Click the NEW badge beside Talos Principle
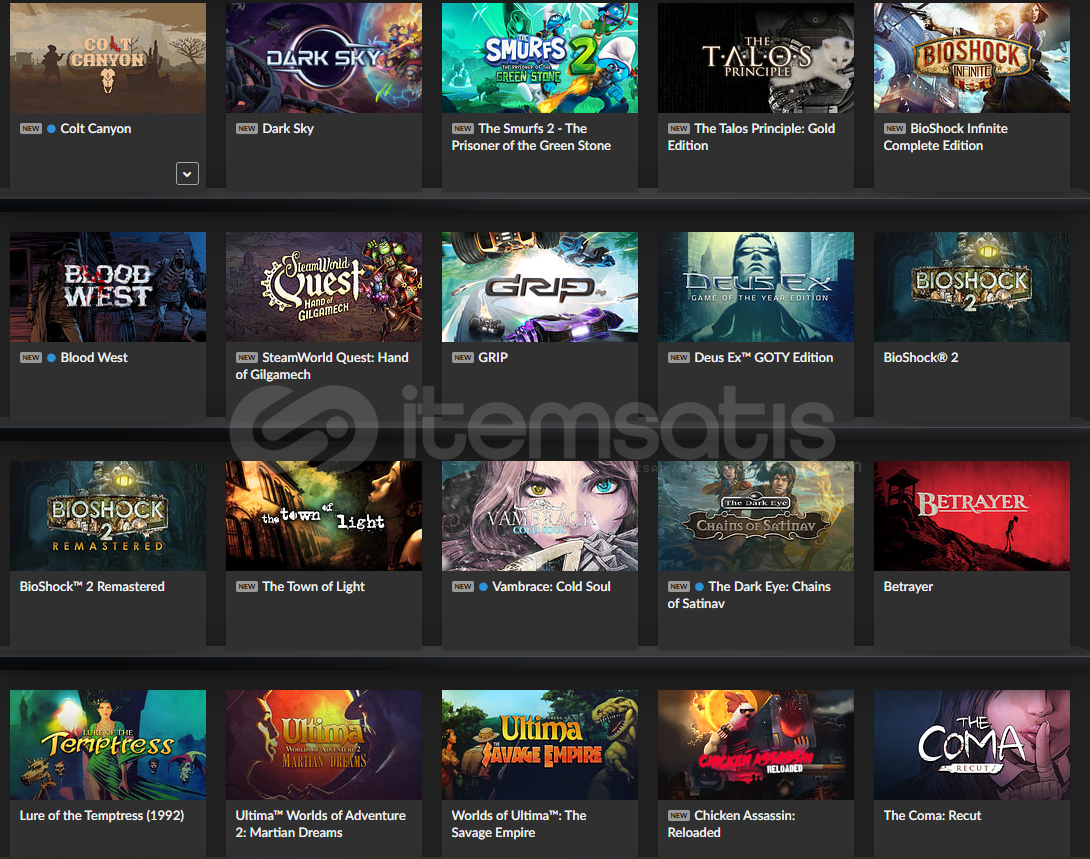Screen dimensions: 1090x859 678,129
